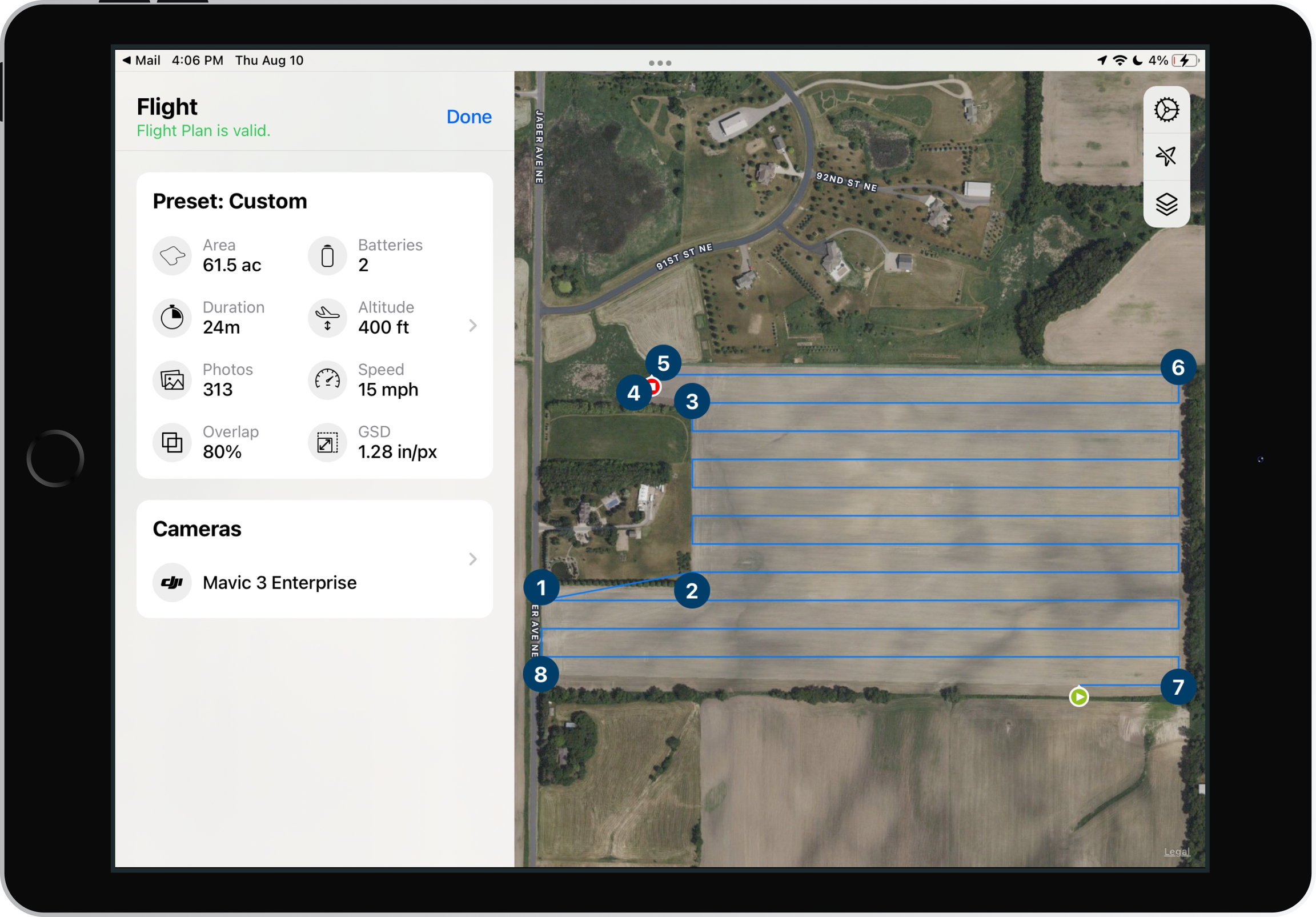The image size is (1316, 917).
Task: Select waypoint 3 marker
Action: pos(691,402)
